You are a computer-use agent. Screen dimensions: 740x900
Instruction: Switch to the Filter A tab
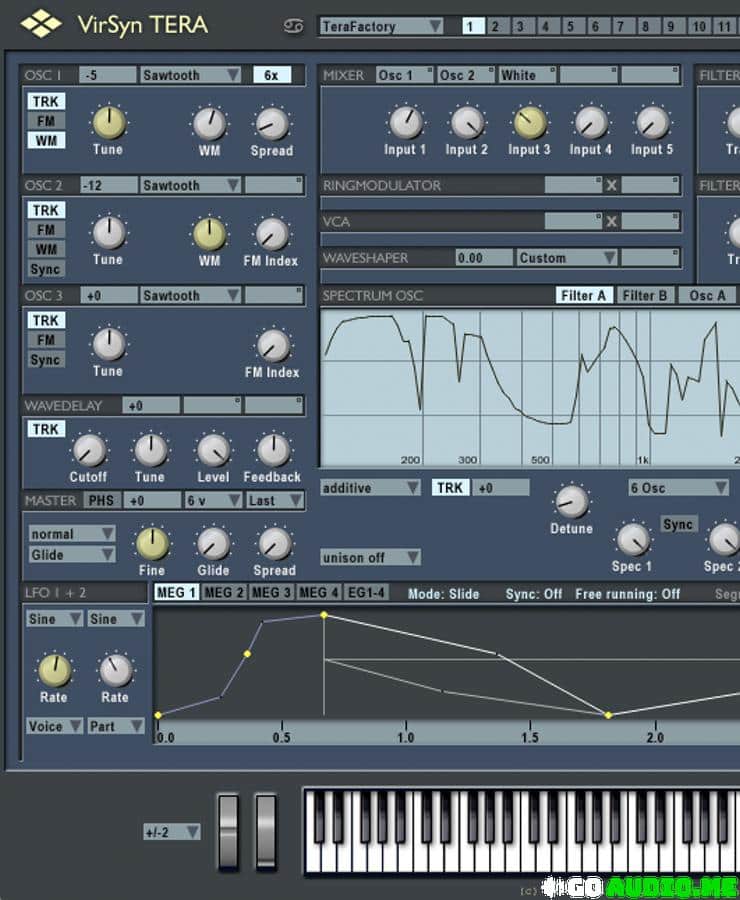[584, 296]
